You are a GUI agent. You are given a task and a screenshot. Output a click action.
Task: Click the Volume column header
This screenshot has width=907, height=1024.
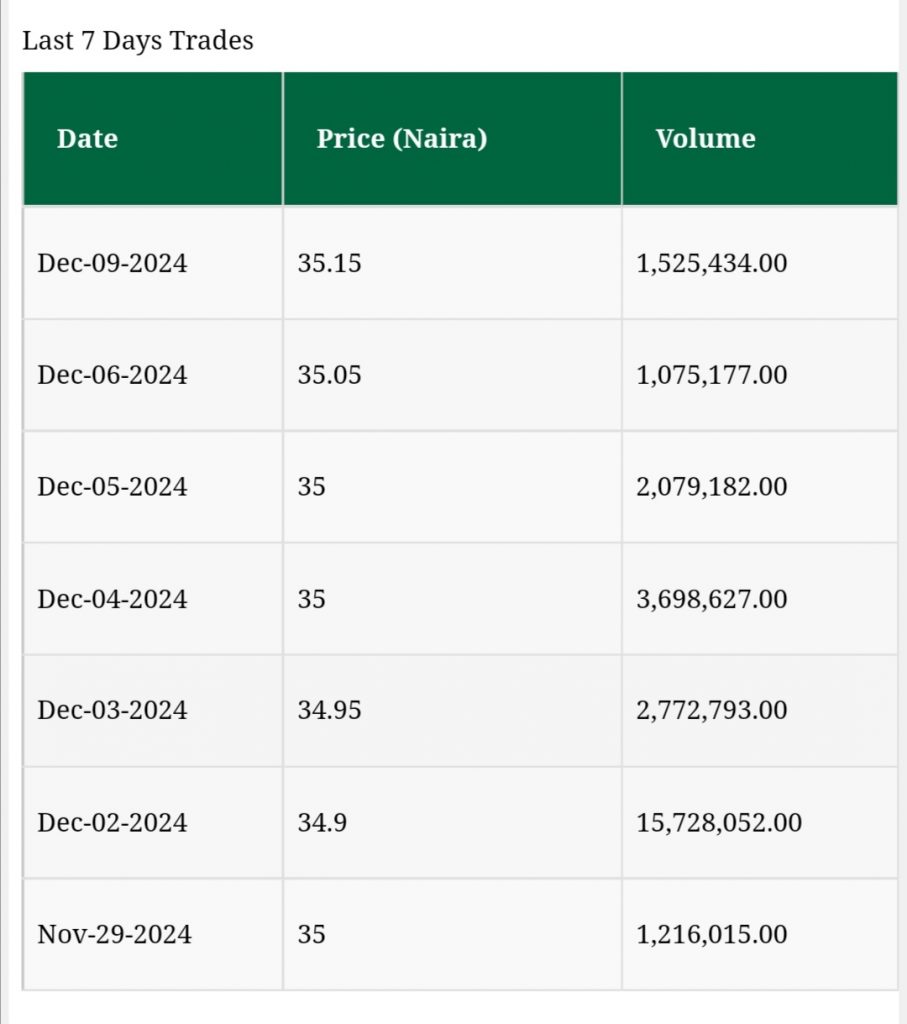pos(705,139)
